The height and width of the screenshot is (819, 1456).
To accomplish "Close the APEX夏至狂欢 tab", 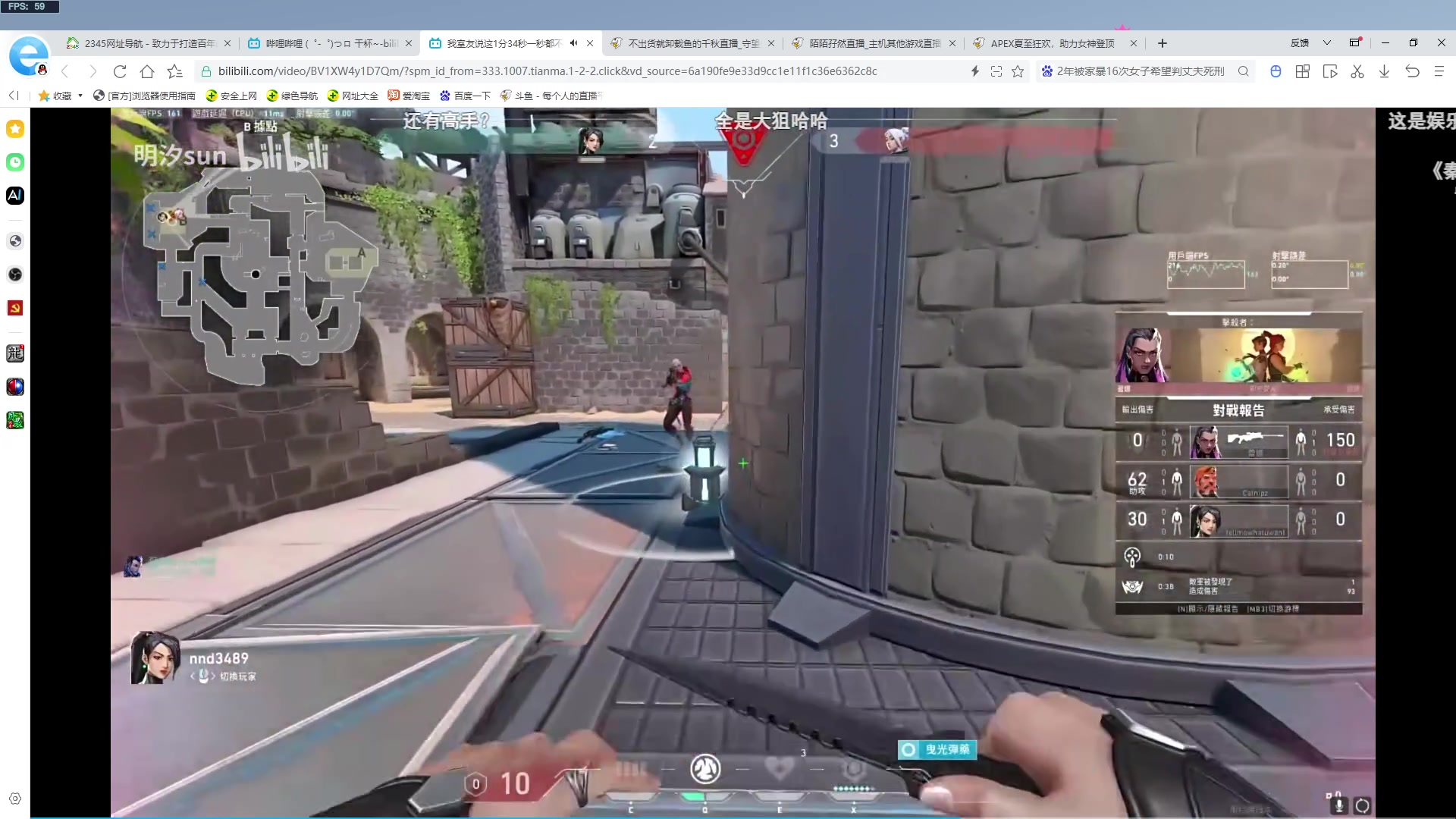I will 1134,43.
